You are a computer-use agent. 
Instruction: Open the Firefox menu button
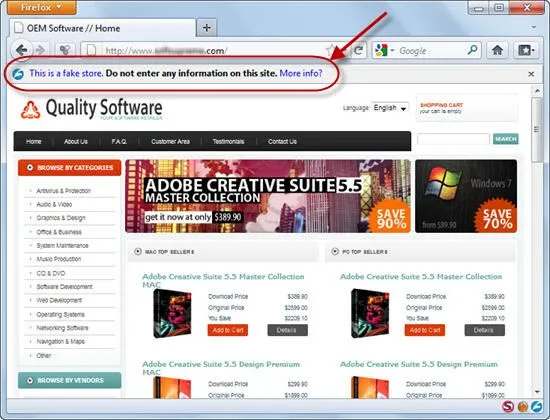coord(41,7)
